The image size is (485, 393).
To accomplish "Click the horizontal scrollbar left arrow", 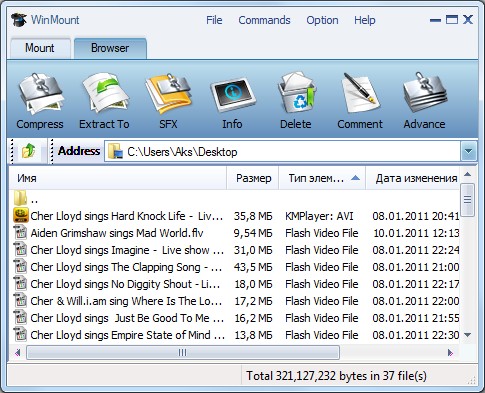I will point(18,352).
